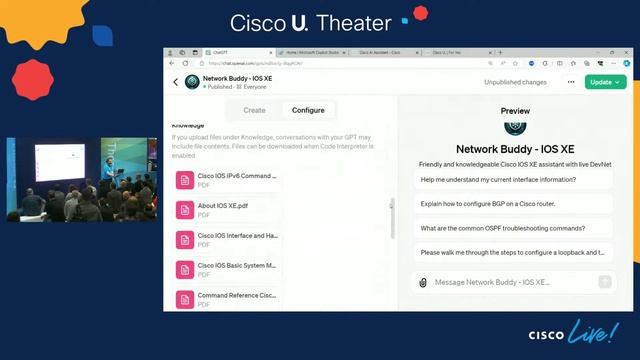This screenshot has height=360, width=640.
Task: Switch to the Cisco U. browser tab
Action: [457, 53]
